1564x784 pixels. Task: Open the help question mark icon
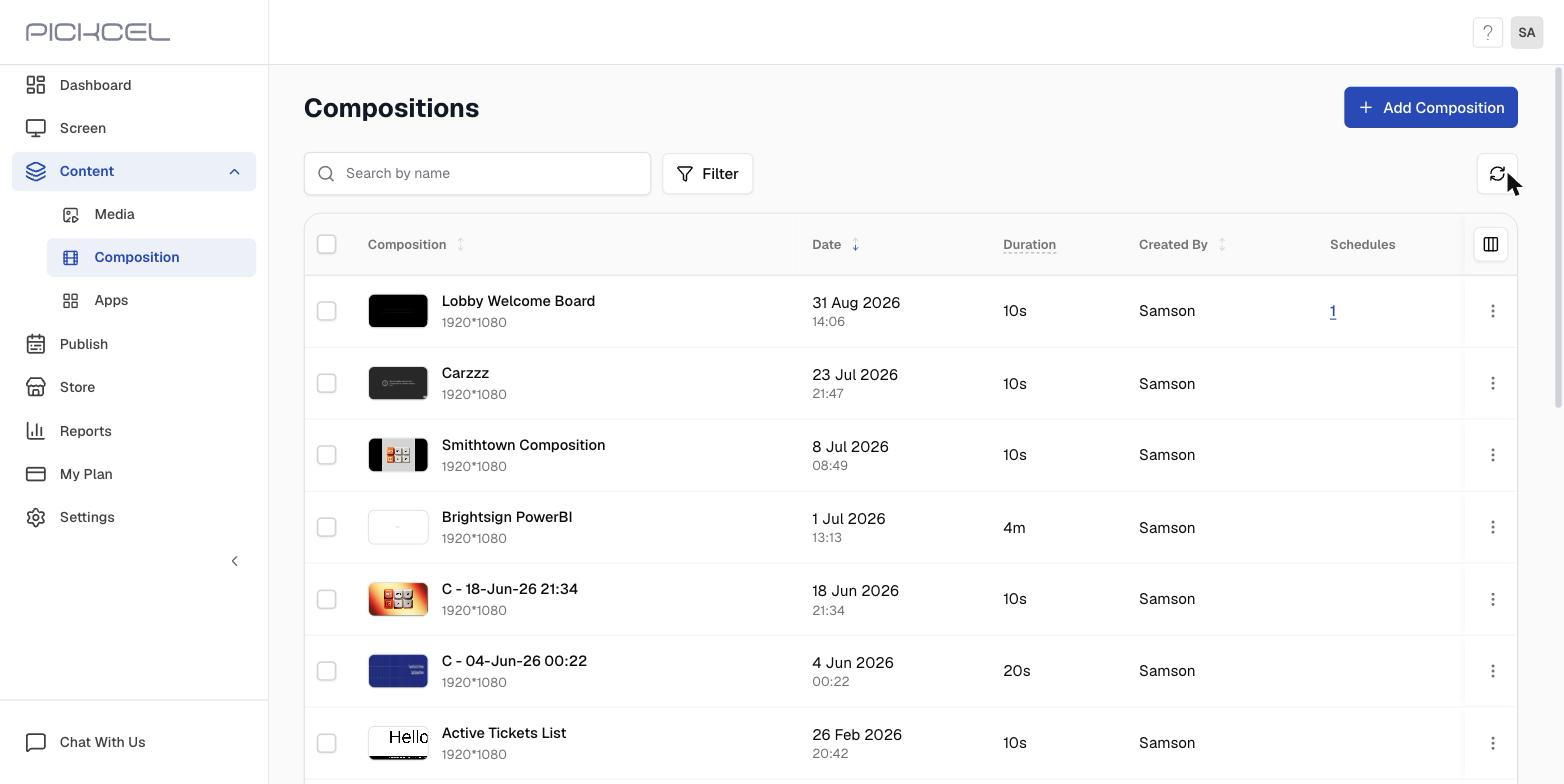click(x=1487, y=33)
